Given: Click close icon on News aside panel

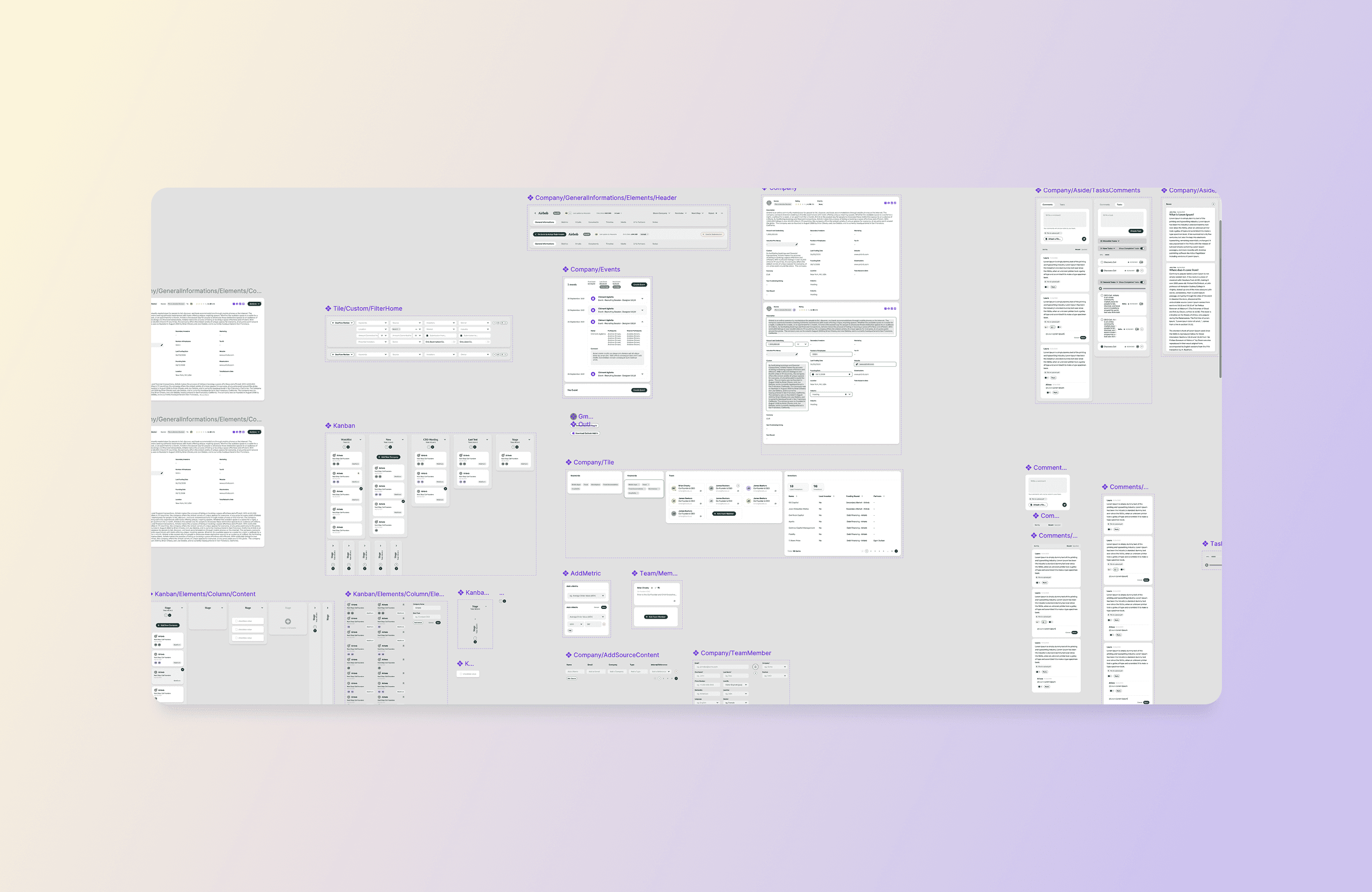Looking at the screenshot, I should coord(1213,204).
